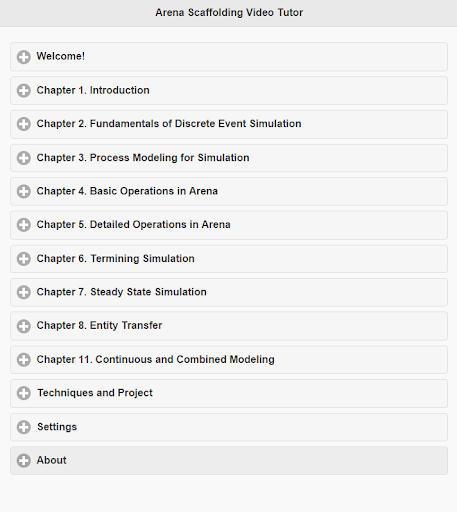Screen dimensions: 457x512
Task: Click the plus icon next to Chapter 1. Introduction
Action: coord(24,91)
